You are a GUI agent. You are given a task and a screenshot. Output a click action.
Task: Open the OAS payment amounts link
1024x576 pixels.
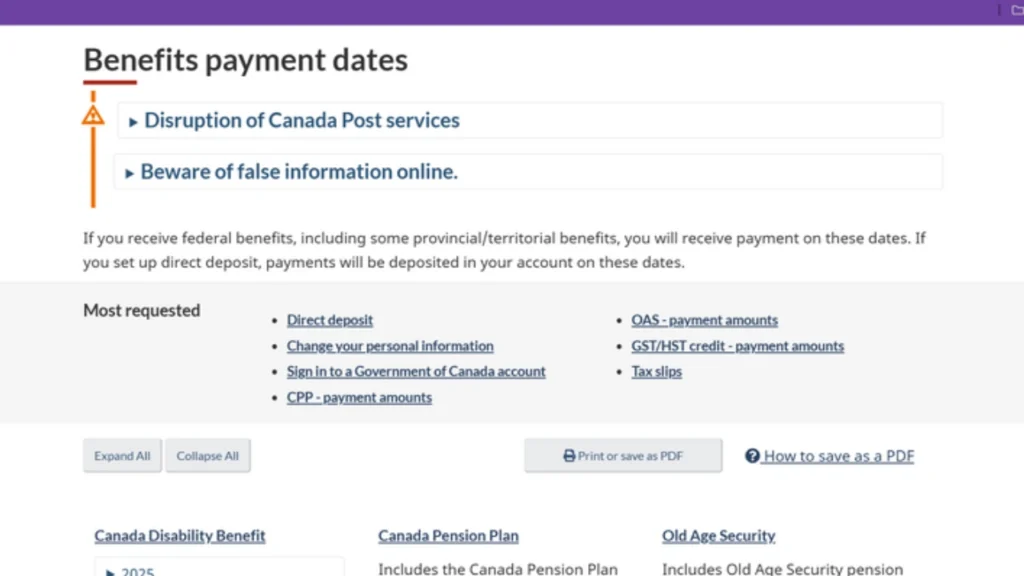tap(704, 320)
